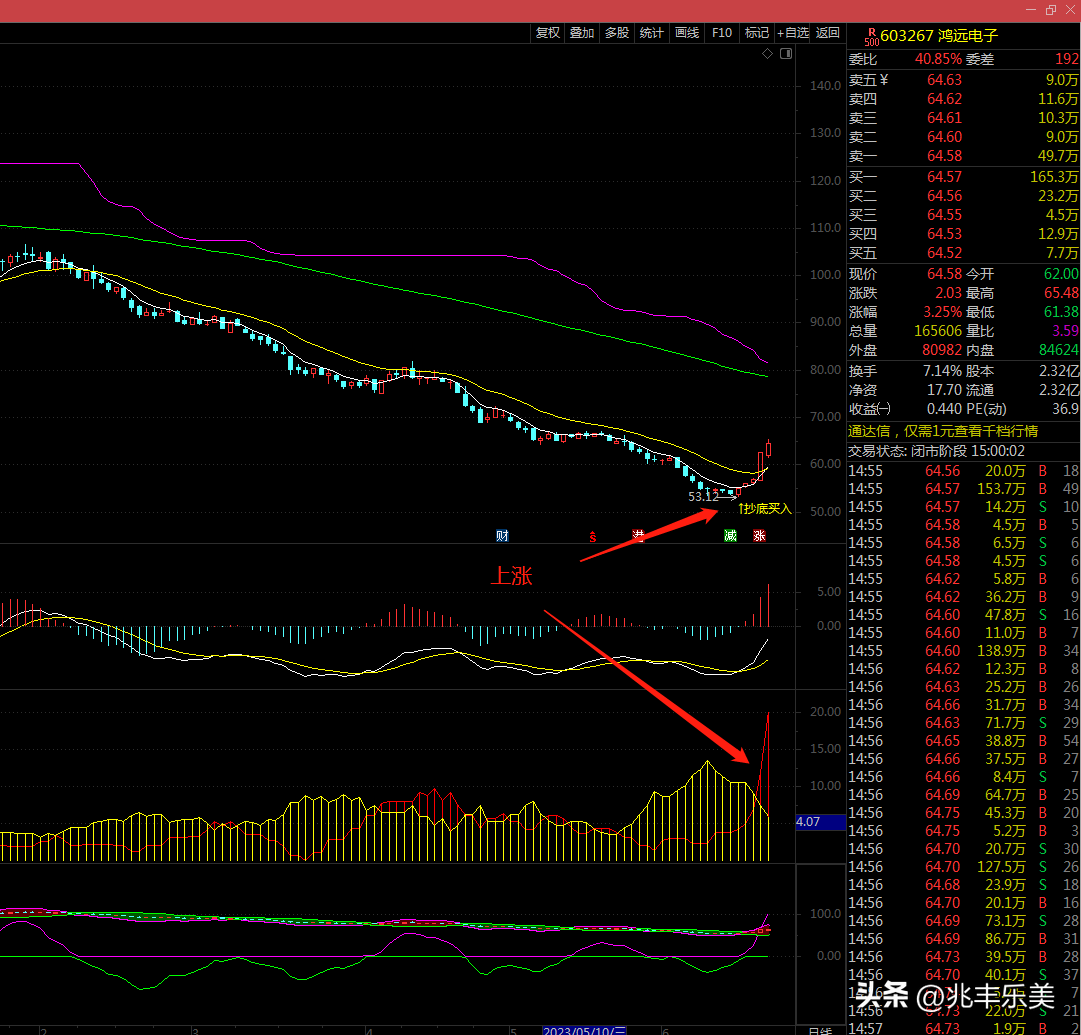1081x1035 pixels.
Task: Select the stock title 603267 鸿远电子
Action: pos(939,36)
